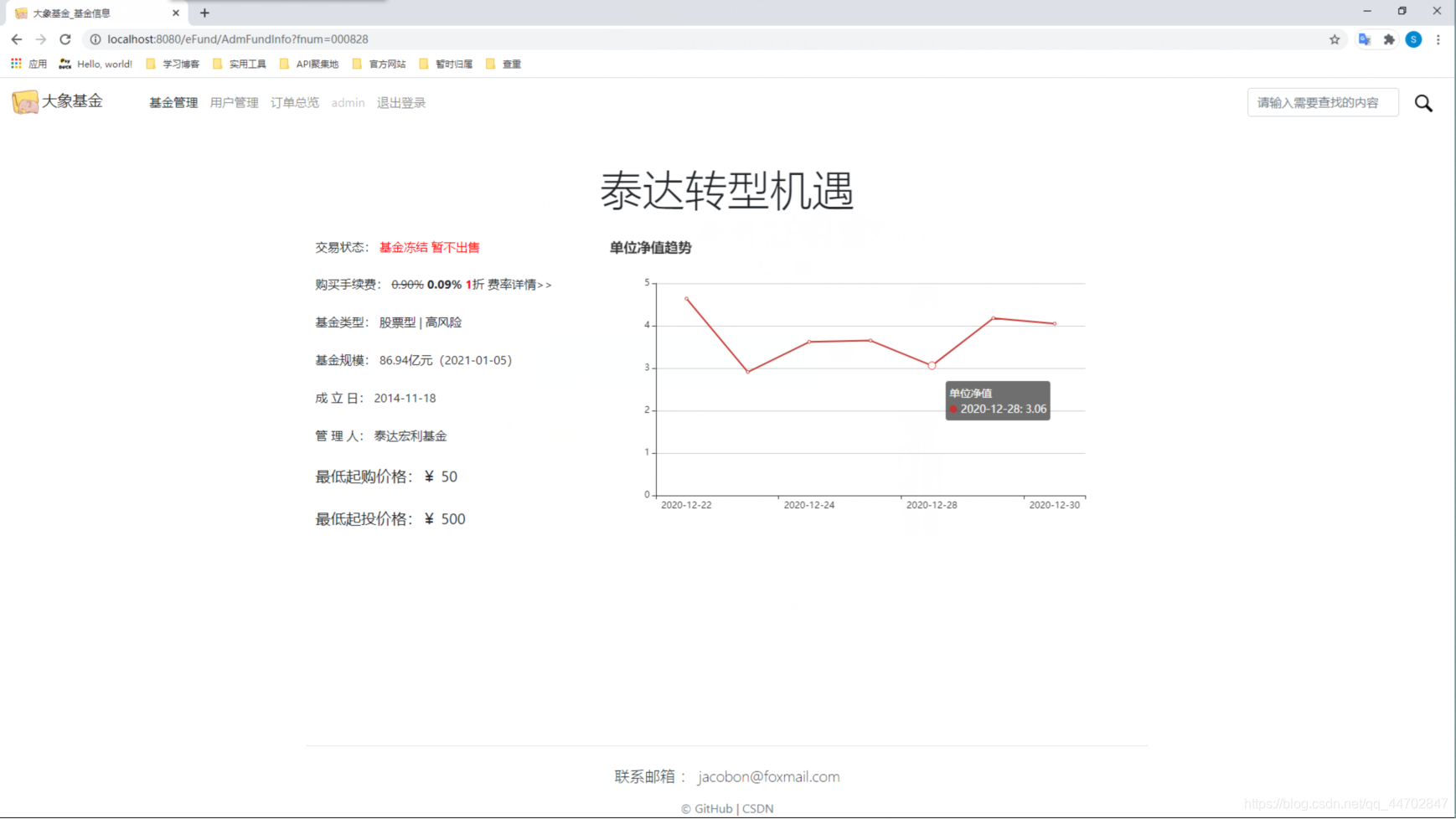The height and width of the screenshot is (819, 1456).
Task: Open the extensions puzzle icon
Action: click(1389, 39)
